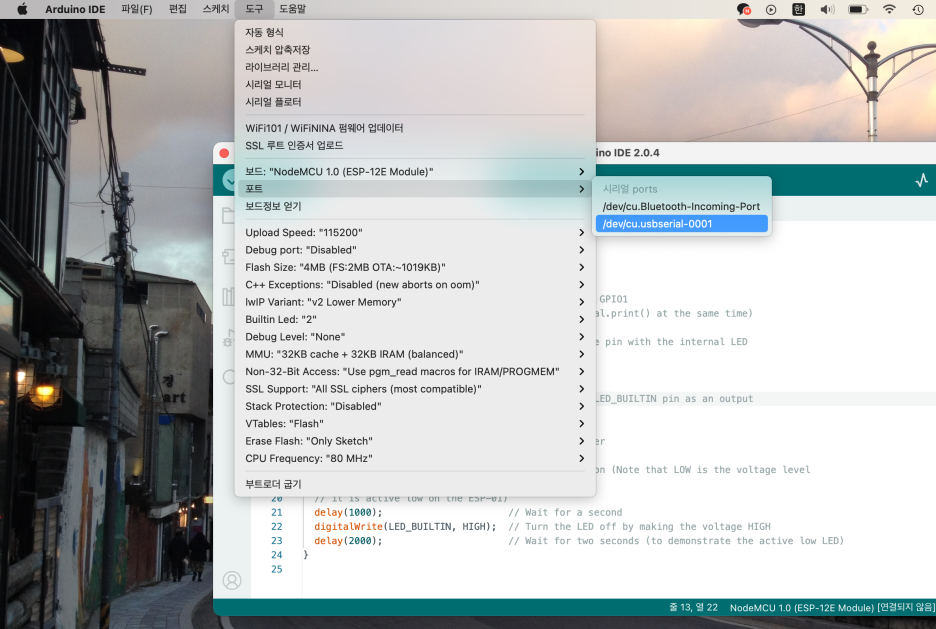This screenshot has width=936, height=629.
Task: Click the delay(1000); code on line 21
Action: click(348, 512)
